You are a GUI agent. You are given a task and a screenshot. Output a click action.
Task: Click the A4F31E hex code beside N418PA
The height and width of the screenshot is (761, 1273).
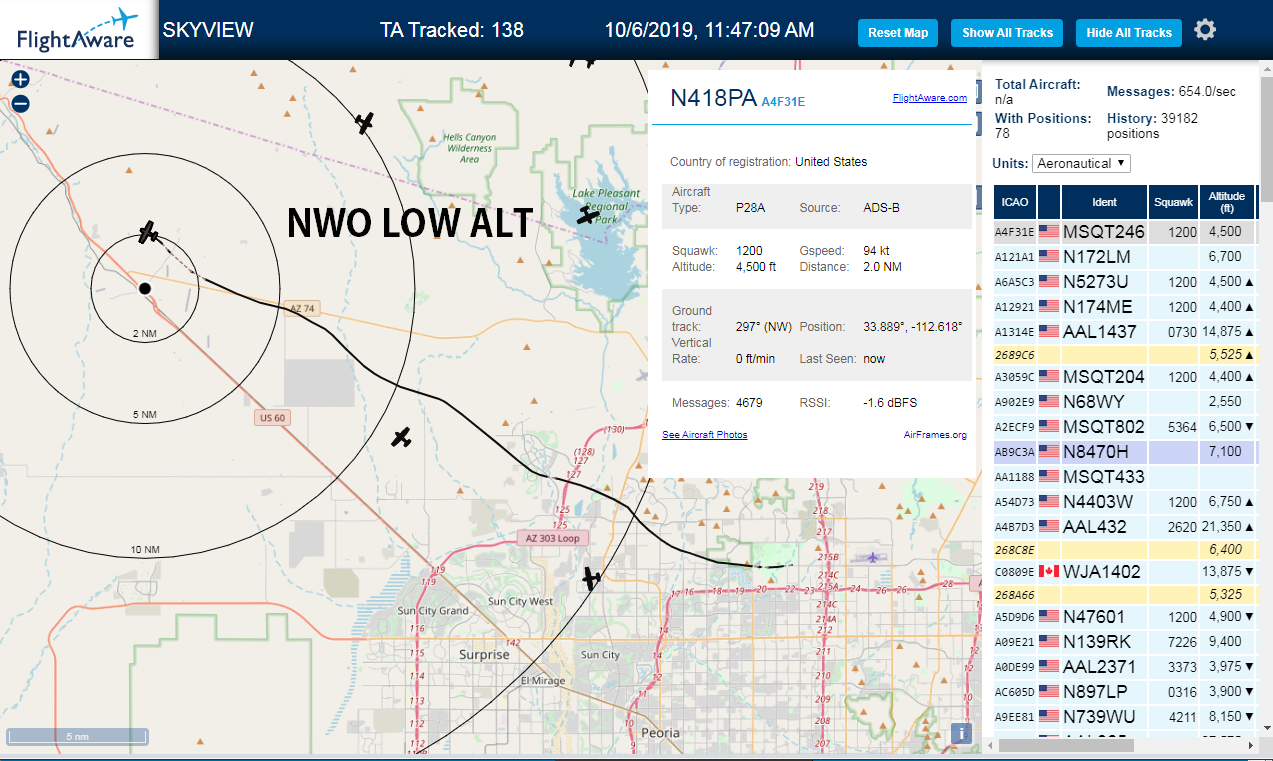(783, 101)
